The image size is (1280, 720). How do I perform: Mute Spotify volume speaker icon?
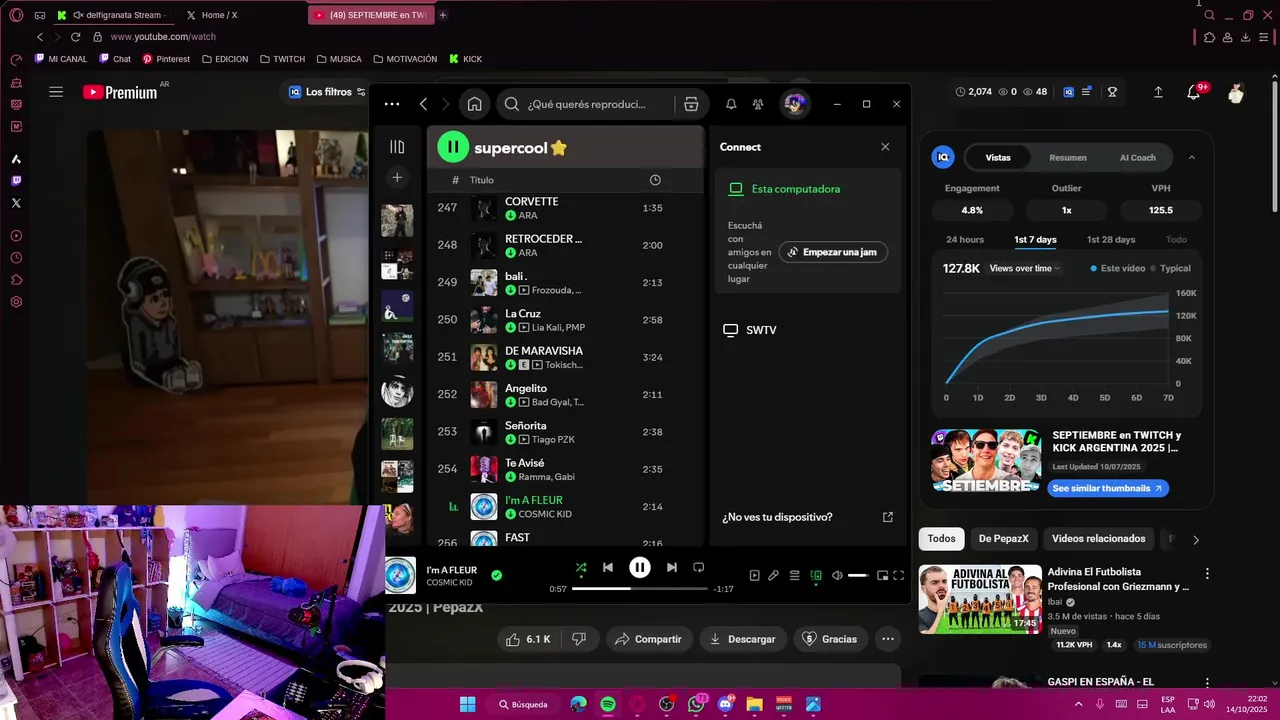click(837, 575)
